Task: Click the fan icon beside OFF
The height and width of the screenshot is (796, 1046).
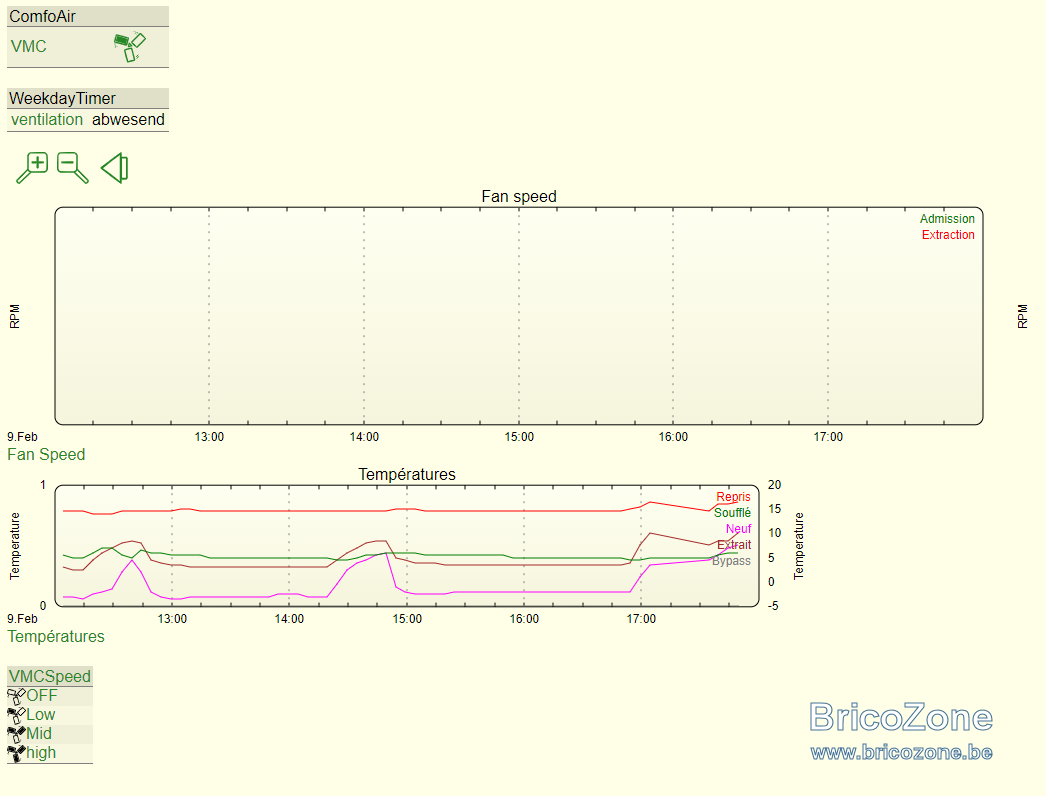Action: coord(16,696)
